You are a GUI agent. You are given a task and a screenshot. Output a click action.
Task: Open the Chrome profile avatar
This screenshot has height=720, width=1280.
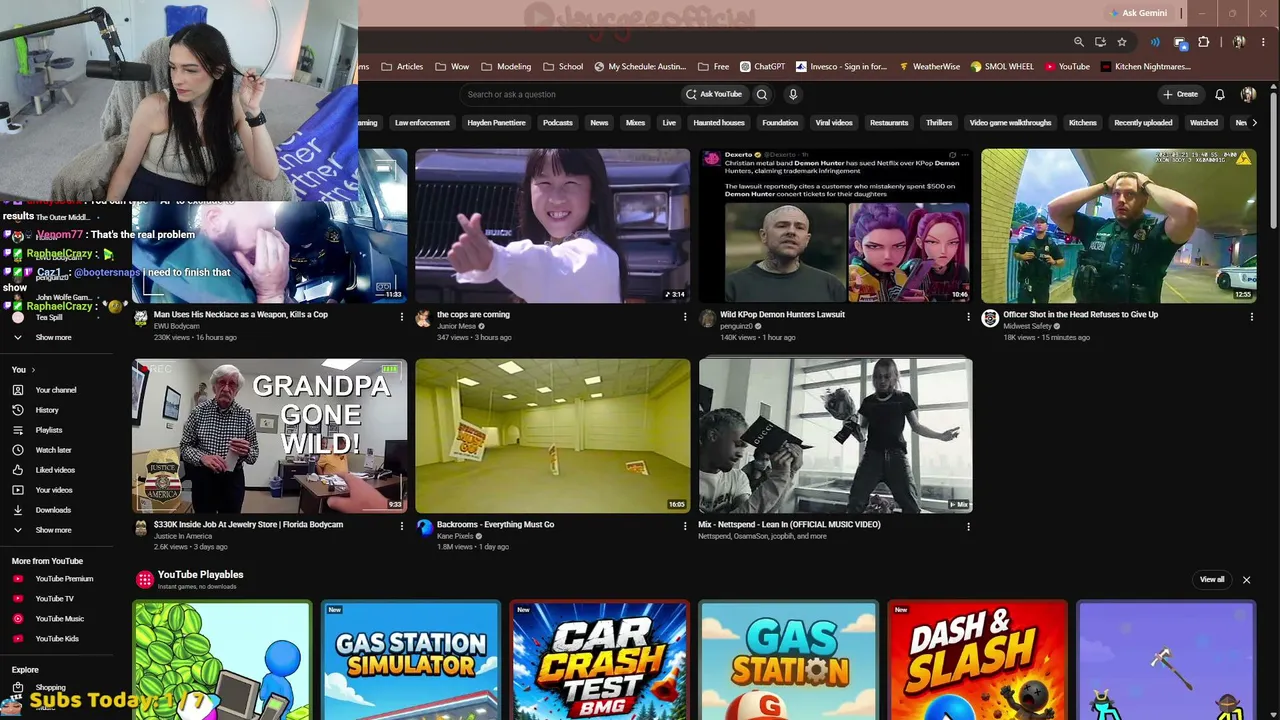coord(1240,42)
